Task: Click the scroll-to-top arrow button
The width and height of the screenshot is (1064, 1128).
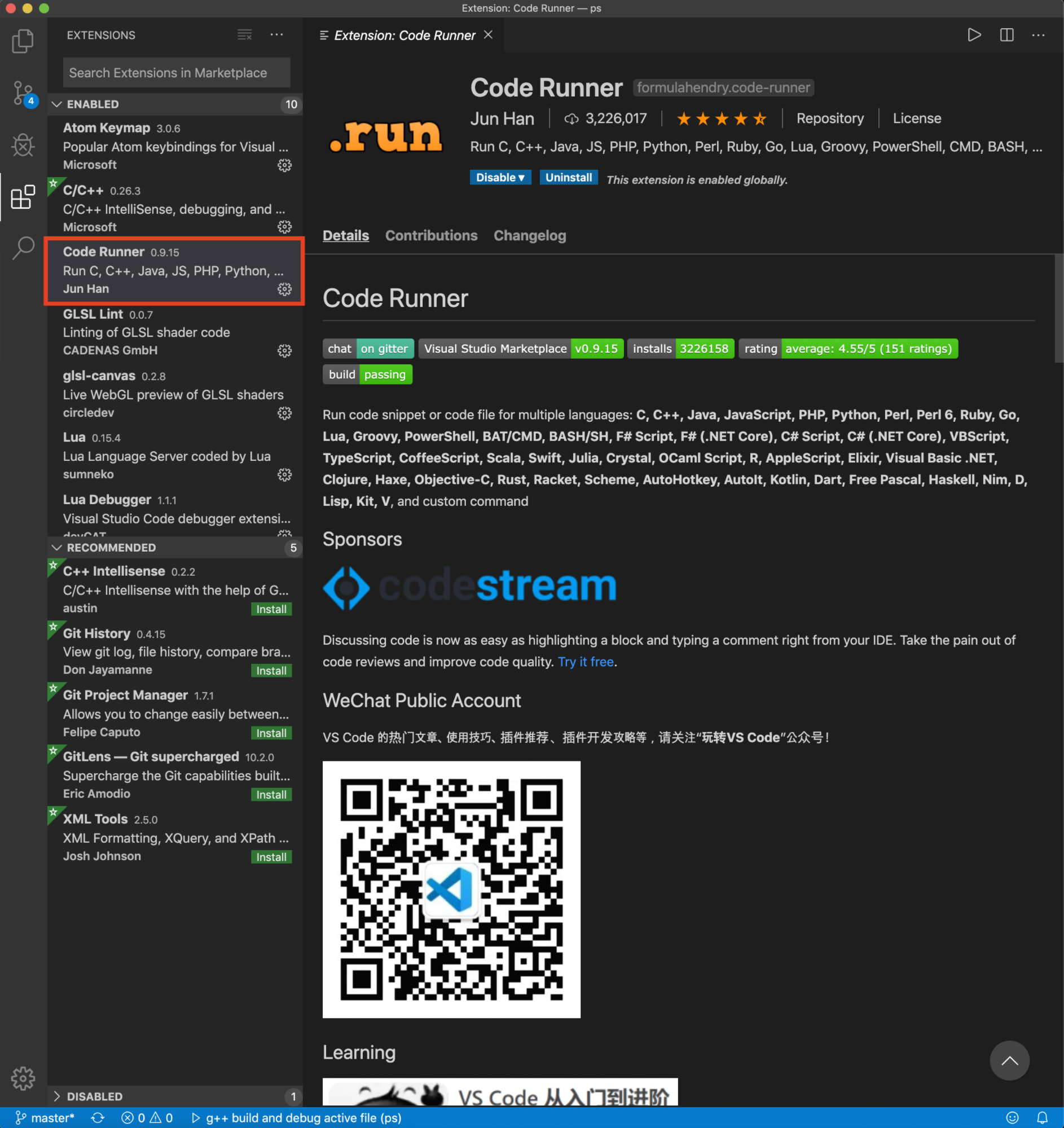Action: (x=1009, y=1060)
